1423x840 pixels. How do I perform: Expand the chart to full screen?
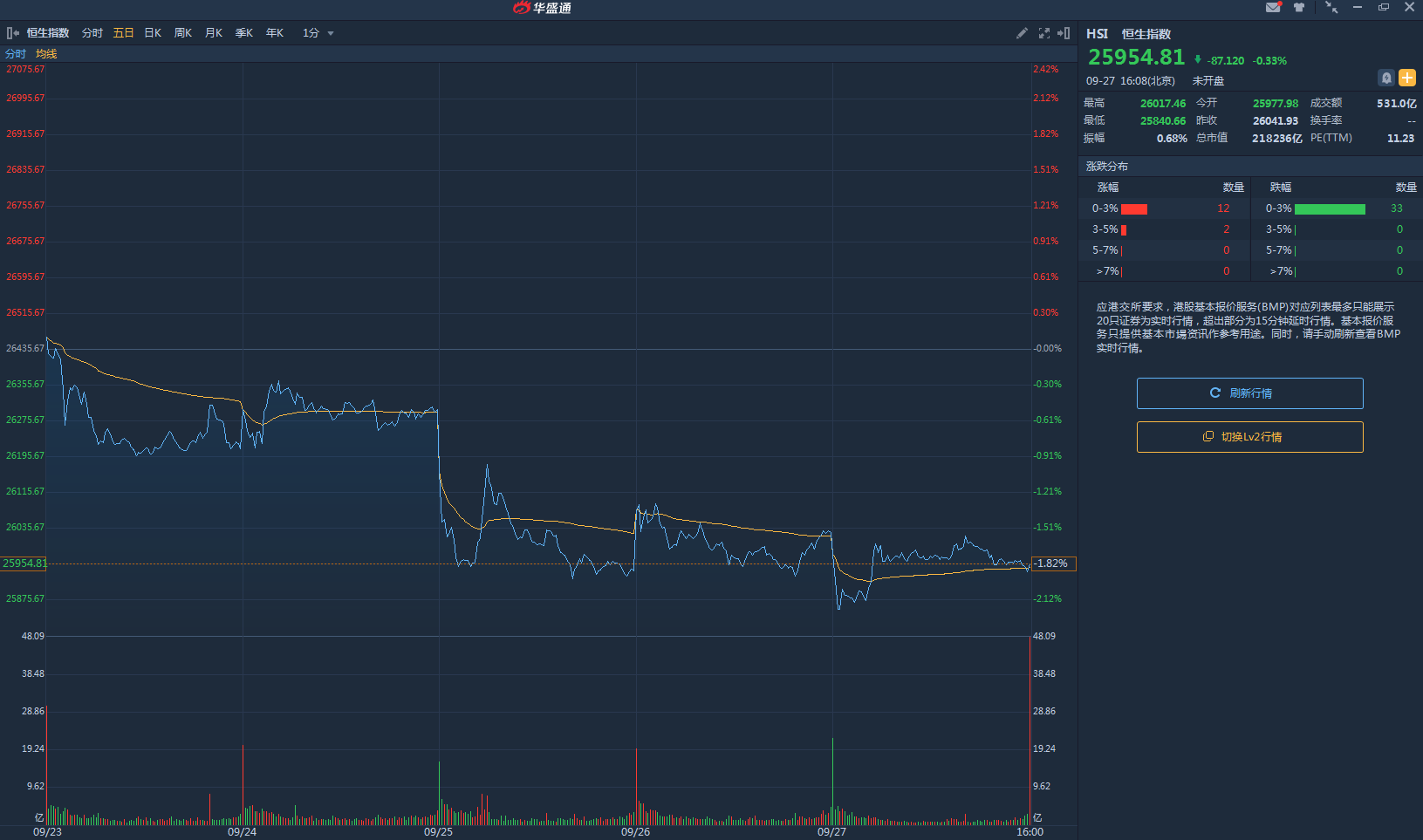[1043, 33]
